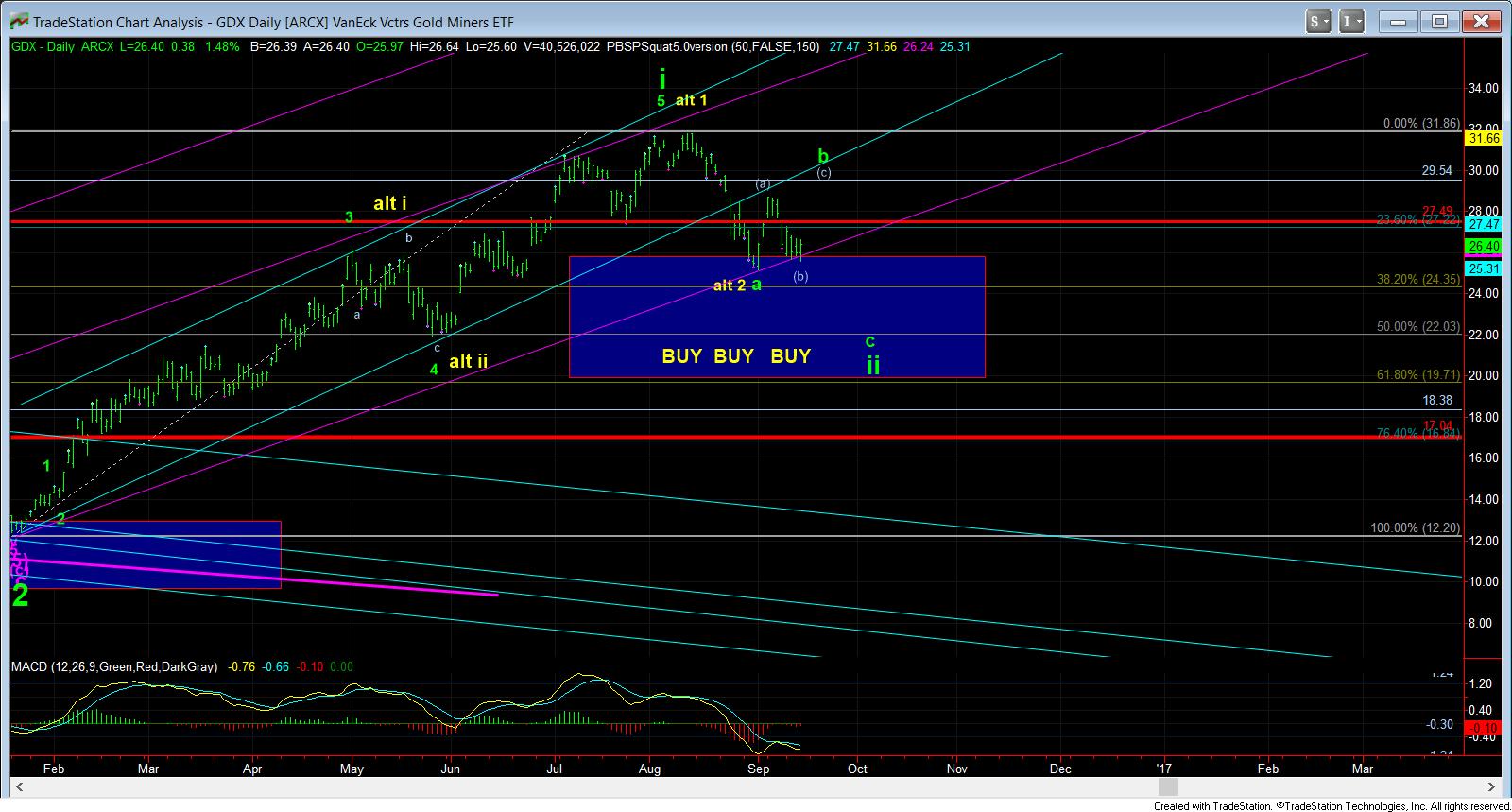
Task: Click the '14.00' price axis label
Action: tap(1484, 499)
